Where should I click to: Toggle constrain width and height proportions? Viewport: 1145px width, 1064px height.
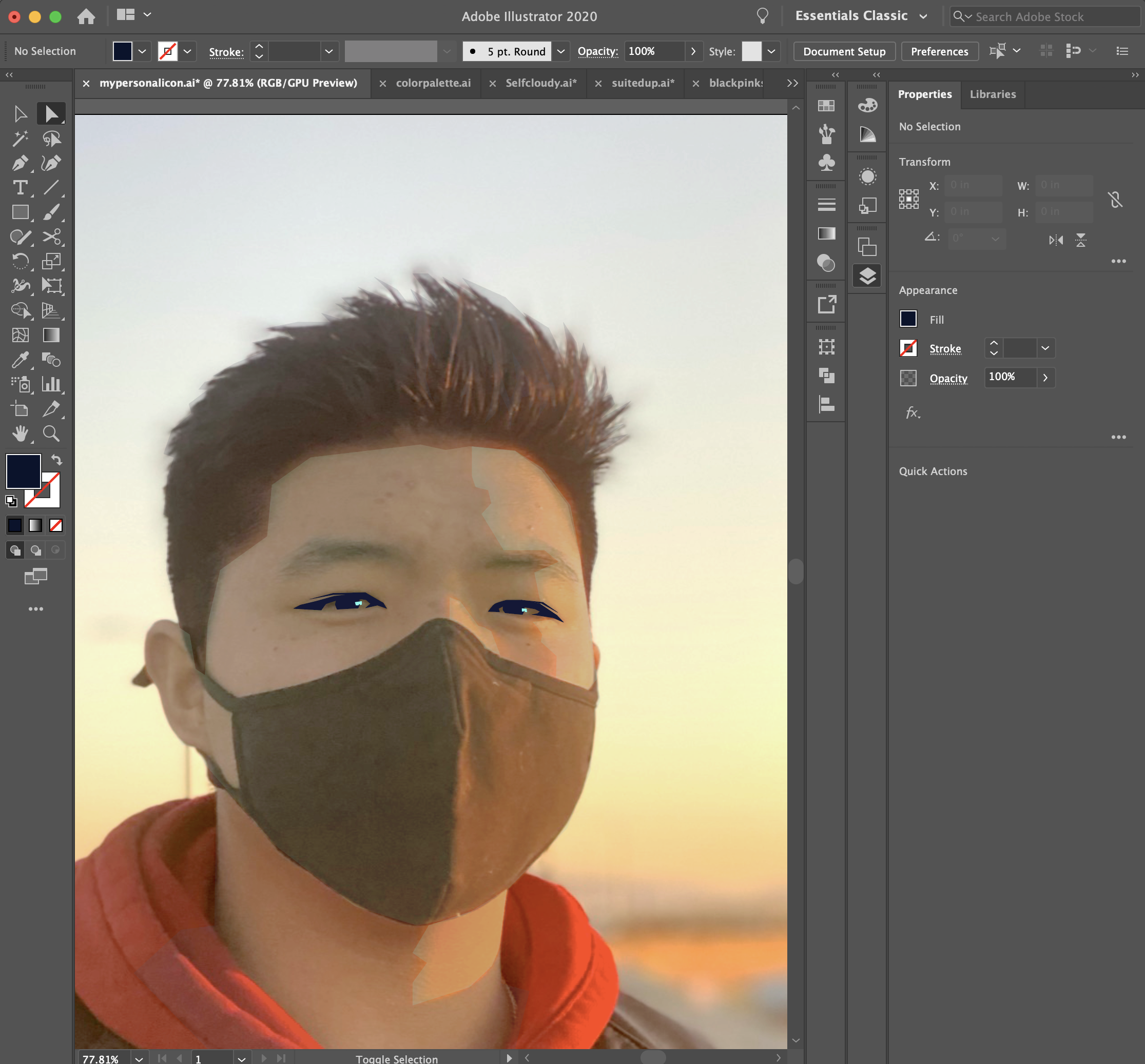1115,200
